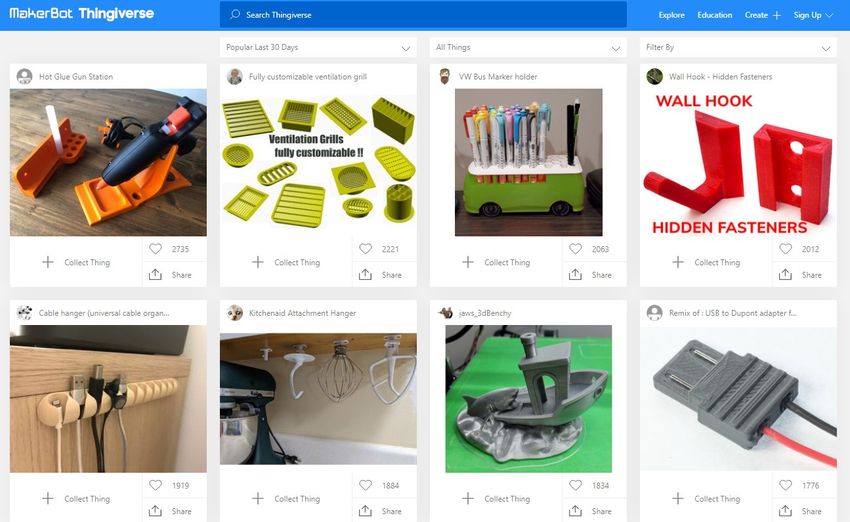850x522 pixels.
Task: Click share icon for jaws_3dBenchy
Action: 575,511
